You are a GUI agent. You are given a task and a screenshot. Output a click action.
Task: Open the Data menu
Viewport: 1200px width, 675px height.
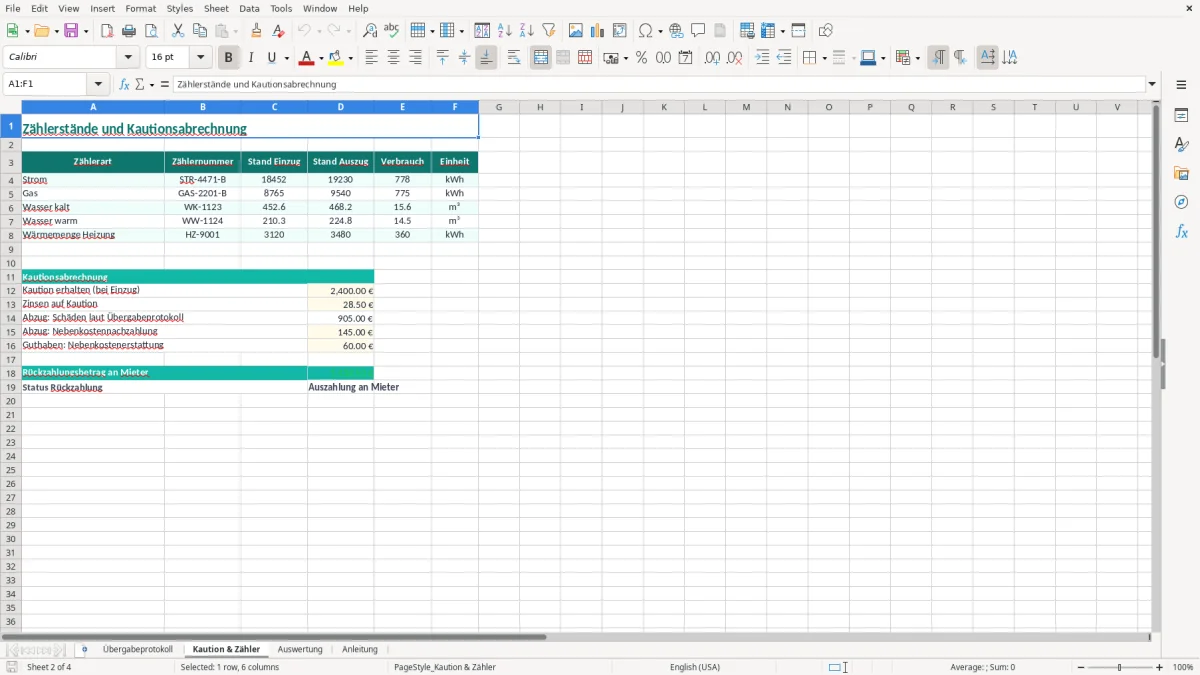point(249,8)
